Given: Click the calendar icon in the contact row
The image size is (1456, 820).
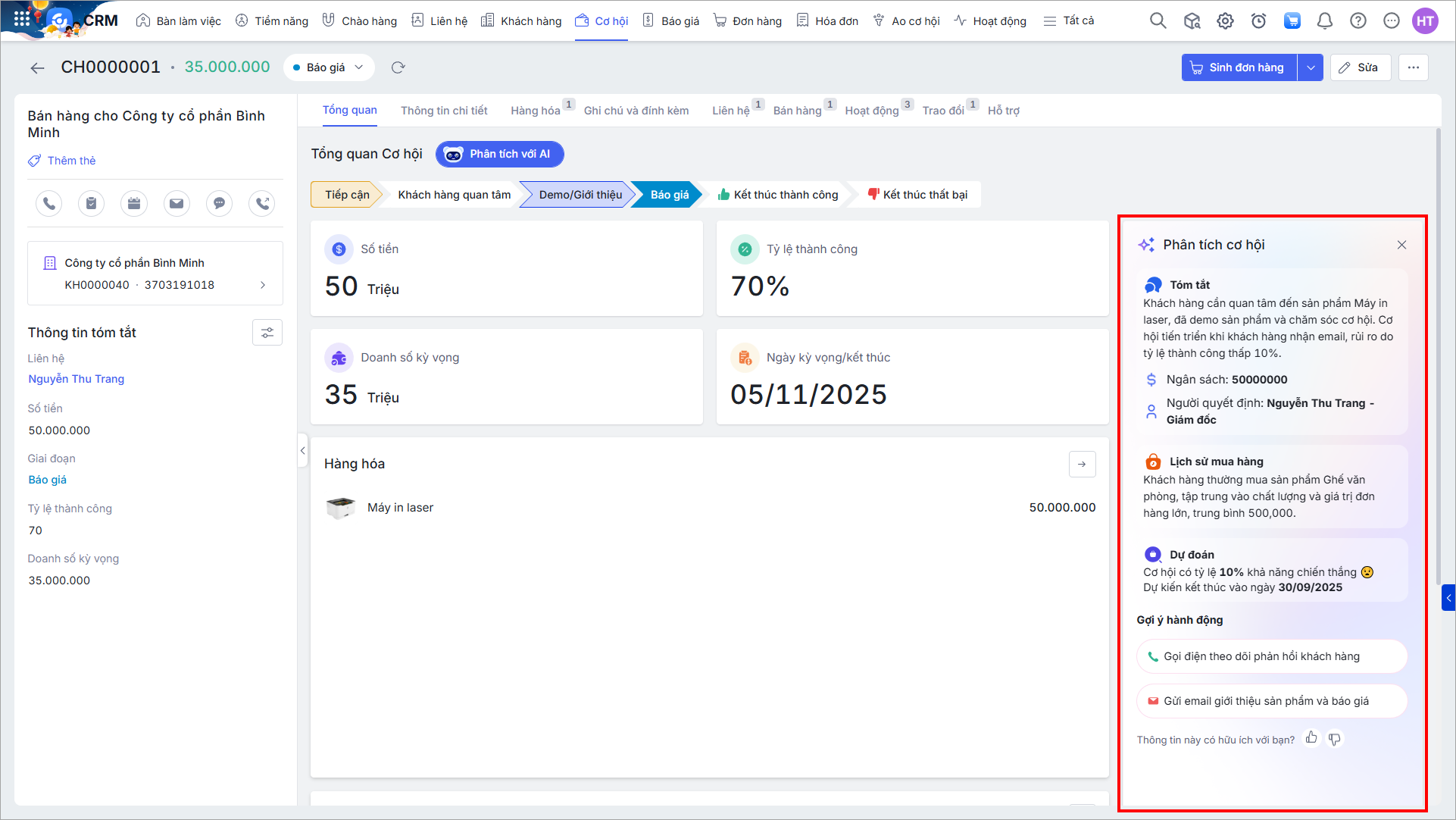Looking at the screenshot, I should pos(134,203).
